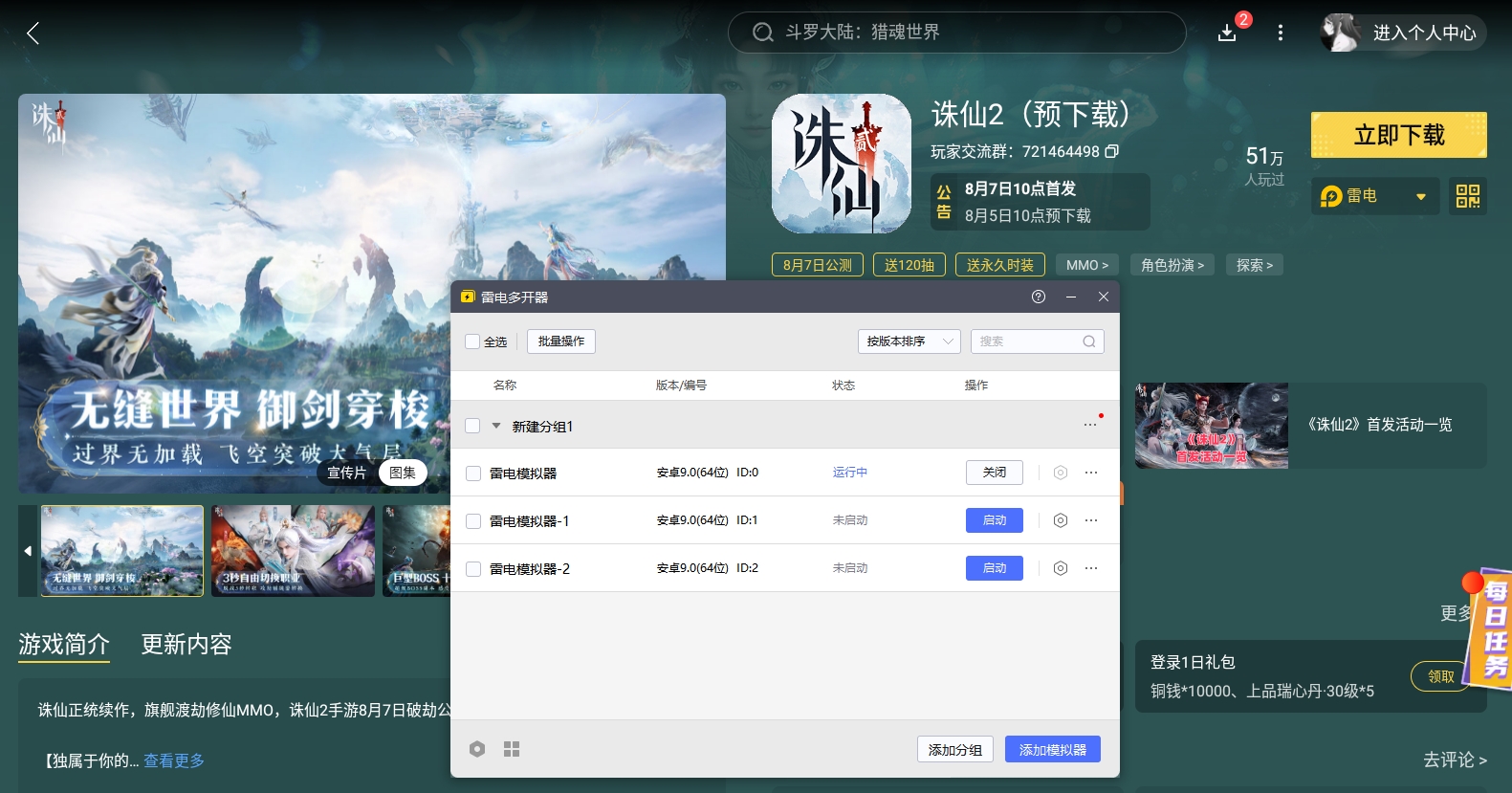Screen dimensions: 1512x793
Task: Open the 每日任务 floating badge
Action: [x=1490, y=628]
